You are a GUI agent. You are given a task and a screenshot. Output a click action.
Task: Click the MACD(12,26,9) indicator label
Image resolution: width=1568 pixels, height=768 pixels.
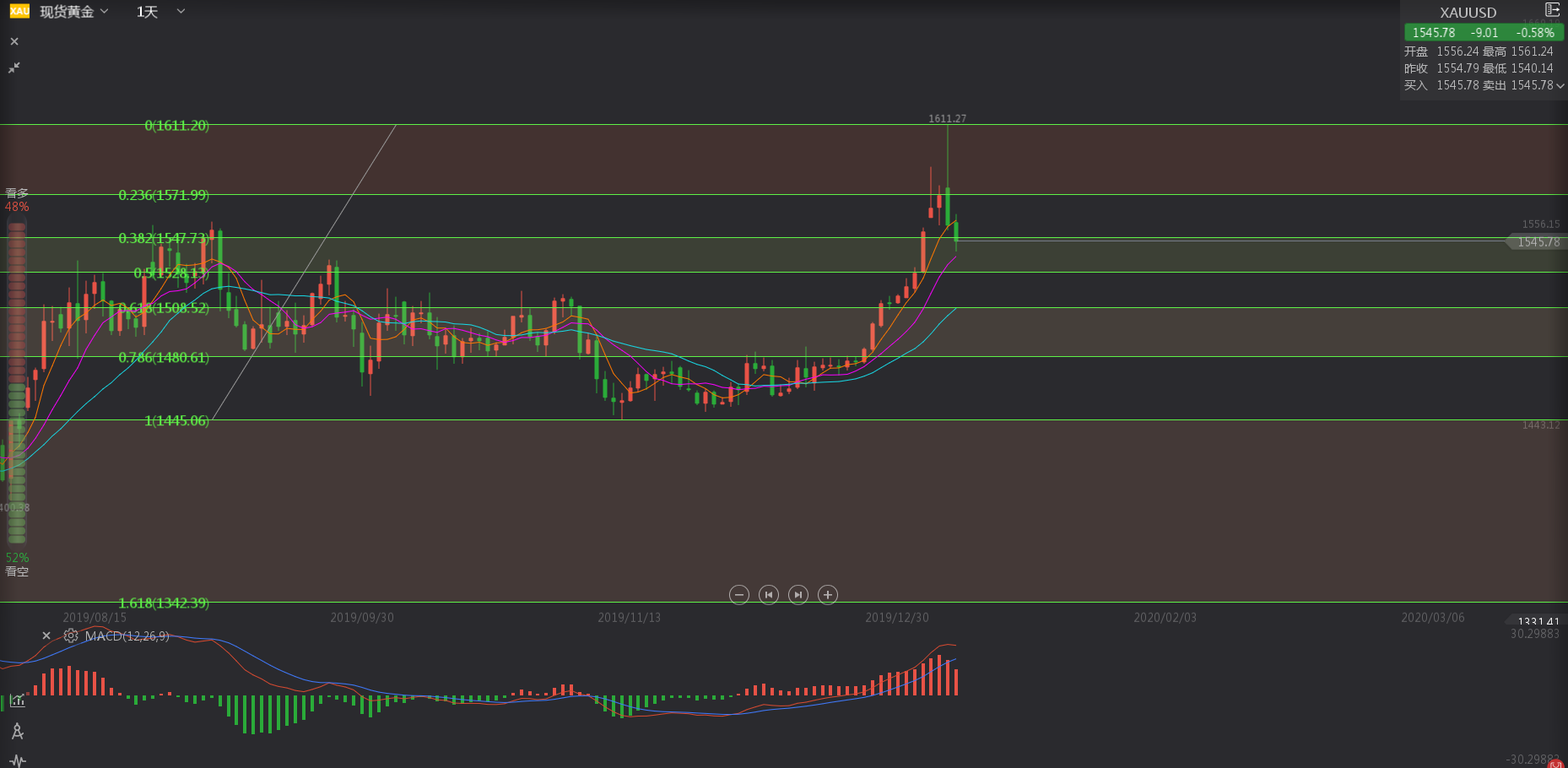coord(127,635)
